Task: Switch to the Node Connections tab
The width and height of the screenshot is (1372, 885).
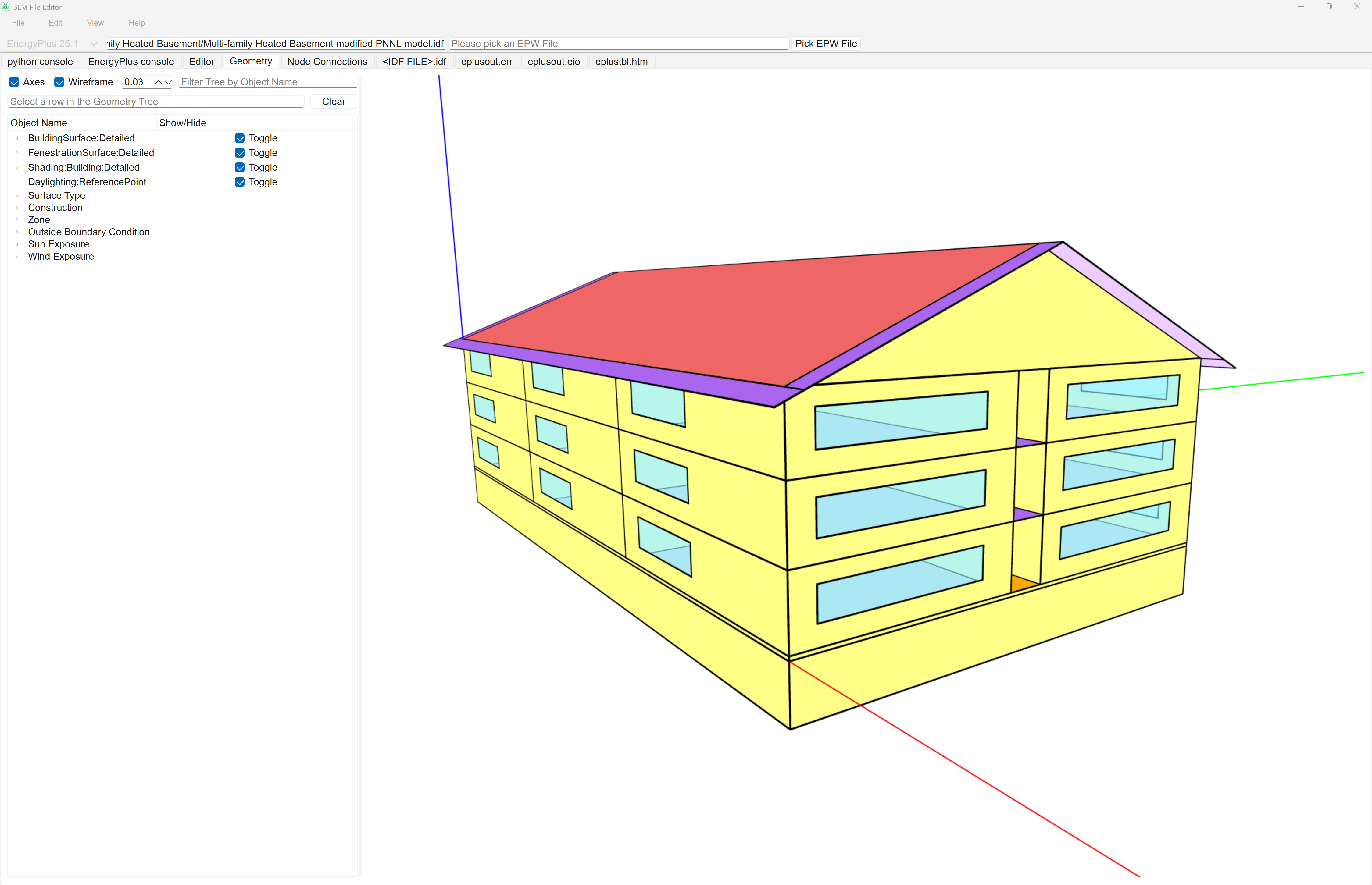Action: [x=327, y=62]
